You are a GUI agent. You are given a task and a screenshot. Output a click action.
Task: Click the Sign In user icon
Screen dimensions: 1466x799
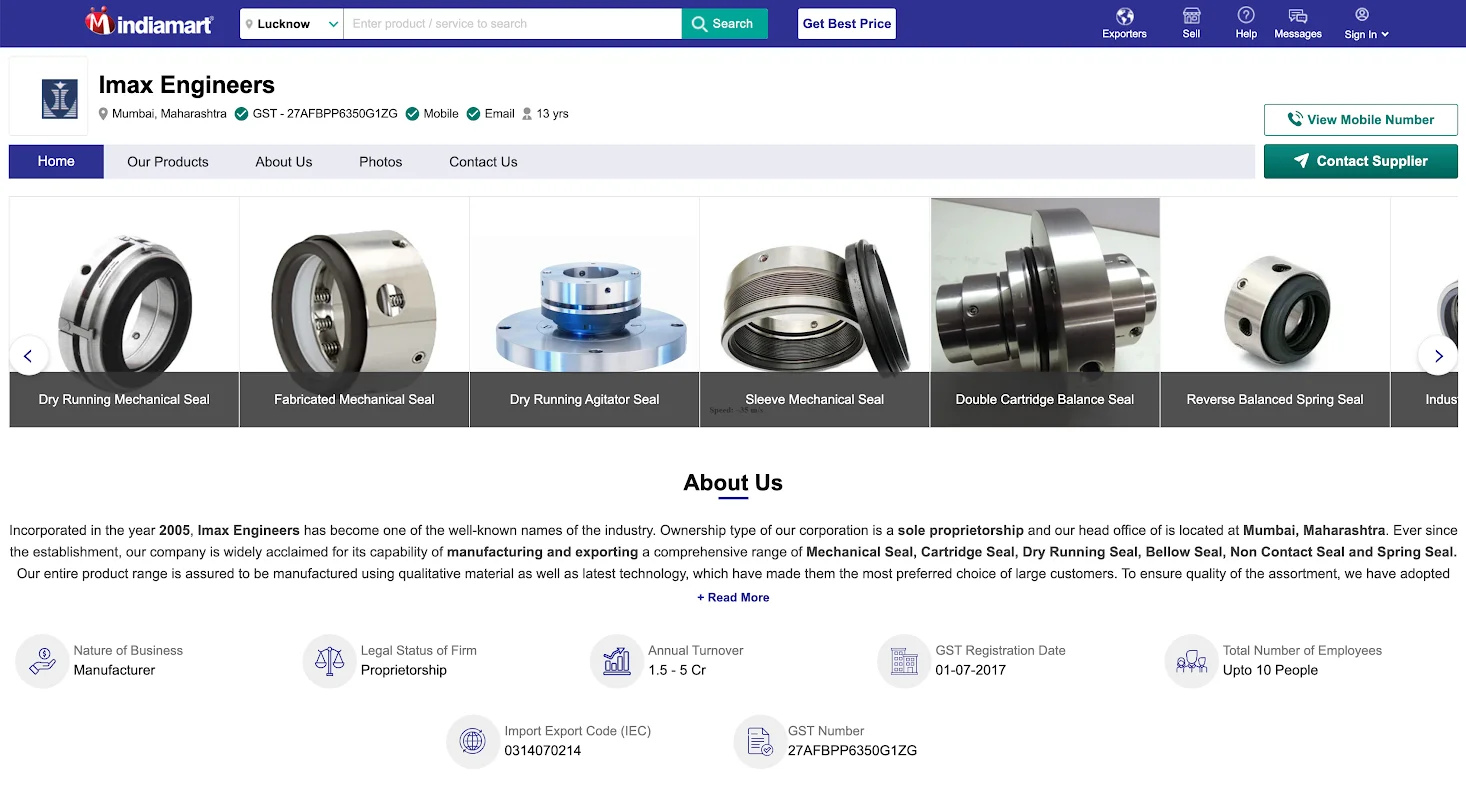pyautogui.click(x=1360, y=17)
